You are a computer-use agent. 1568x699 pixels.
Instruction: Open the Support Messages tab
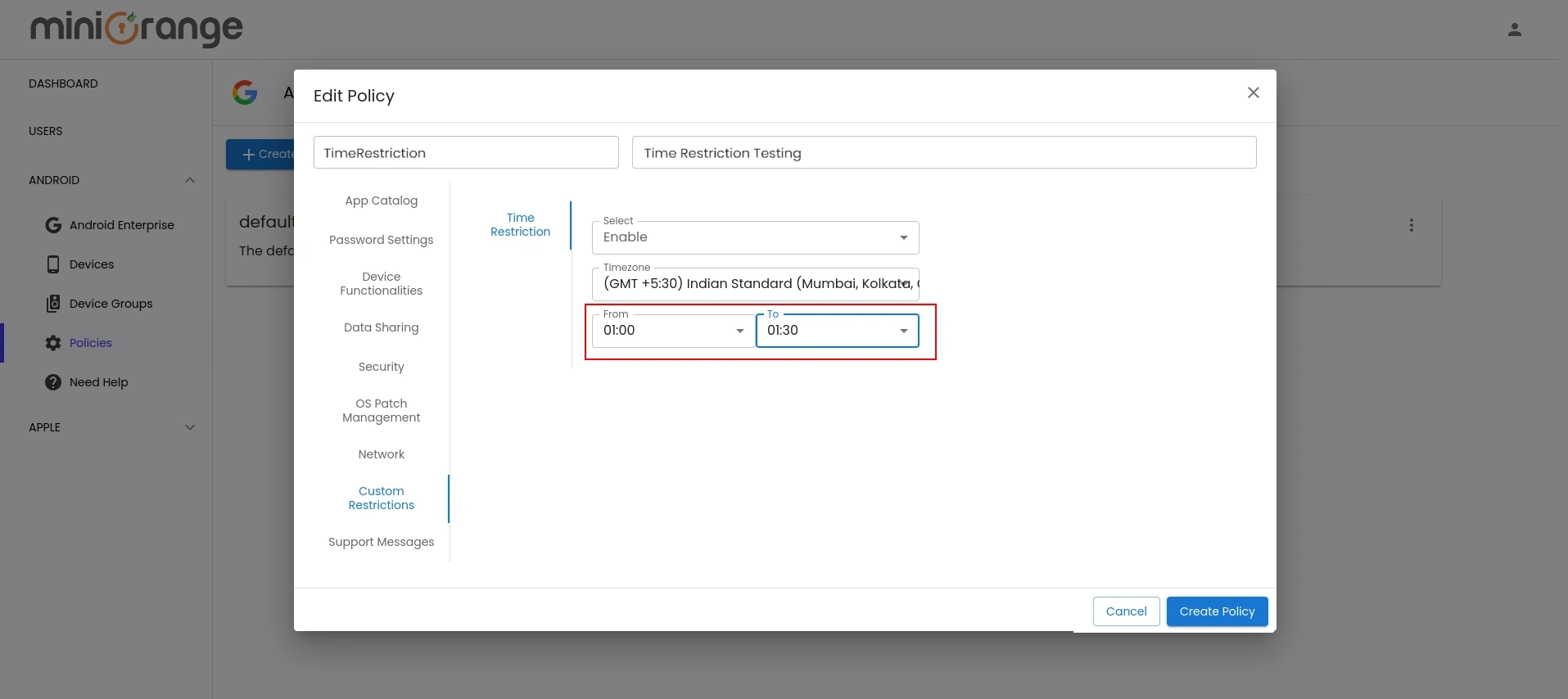382,542
